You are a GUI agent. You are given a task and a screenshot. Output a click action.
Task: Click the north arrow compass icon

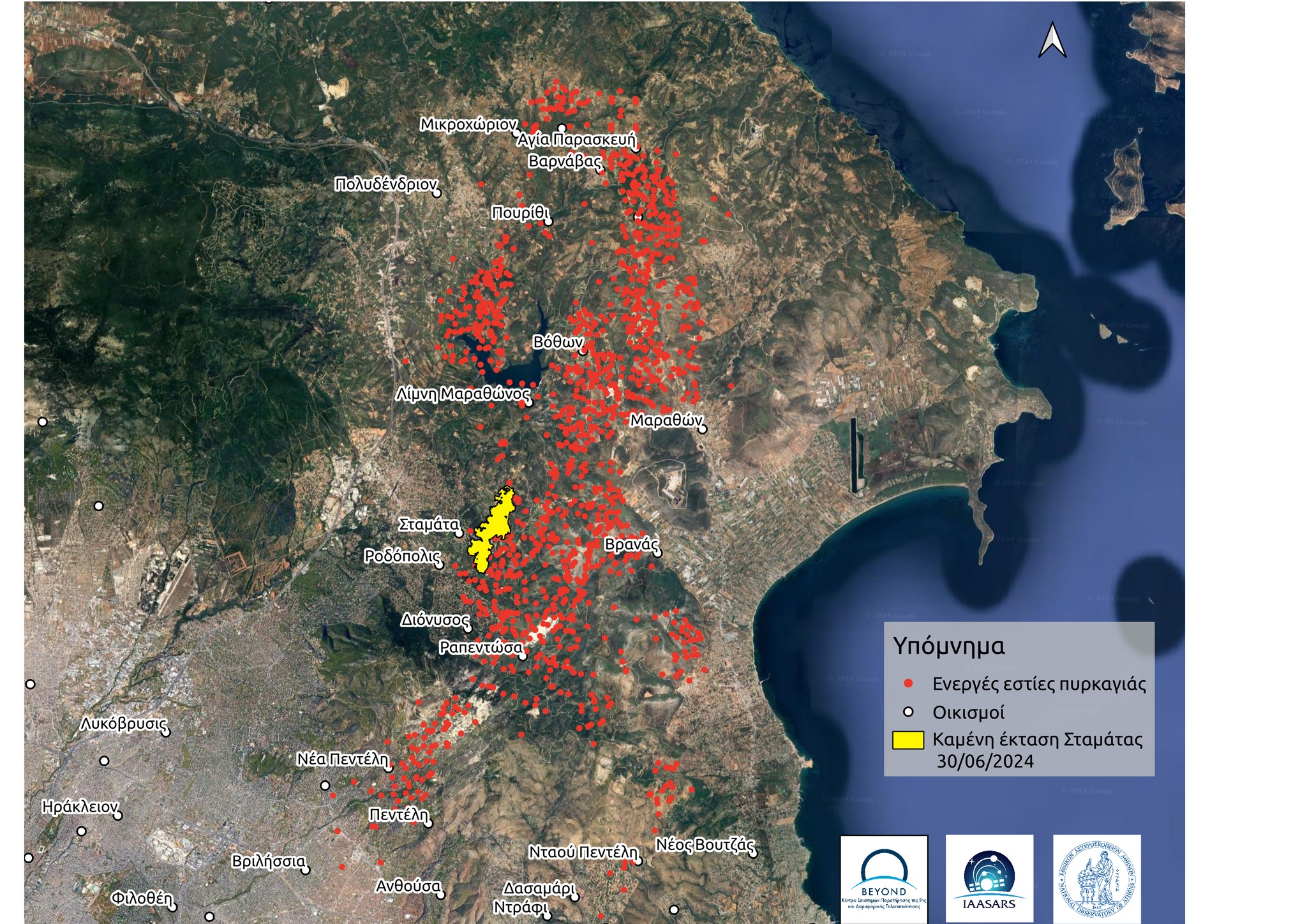[x=1052, y=40]
